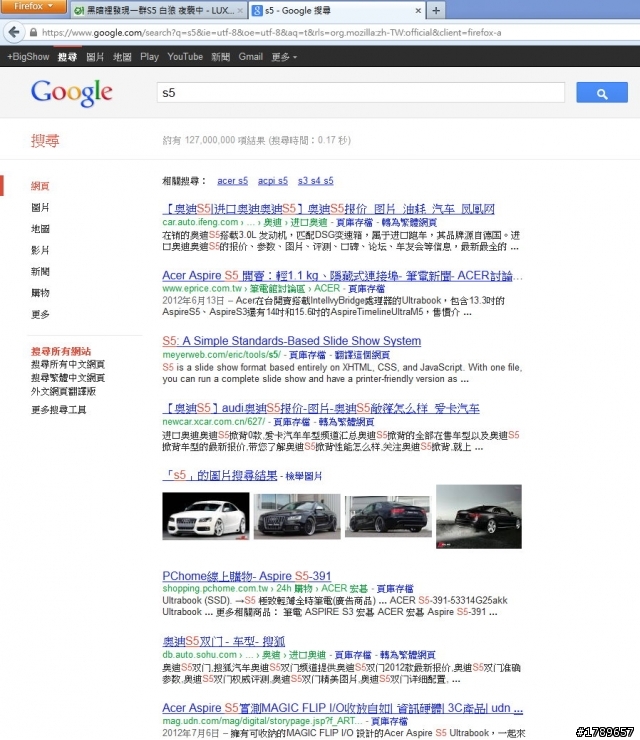Open the car.auto.ifeng.com 奧迪S5 result title
Viewport: 640px width, 740px height.
328,209
